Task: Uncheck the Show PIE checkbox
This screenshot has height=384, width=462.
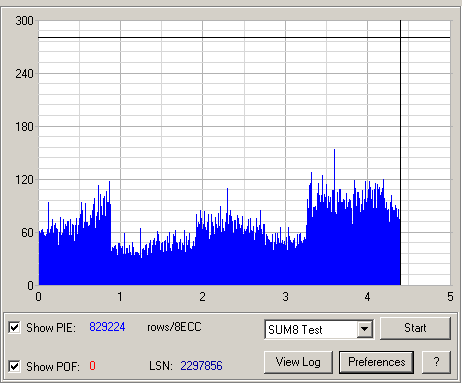Action: click(x=14, y=327)
